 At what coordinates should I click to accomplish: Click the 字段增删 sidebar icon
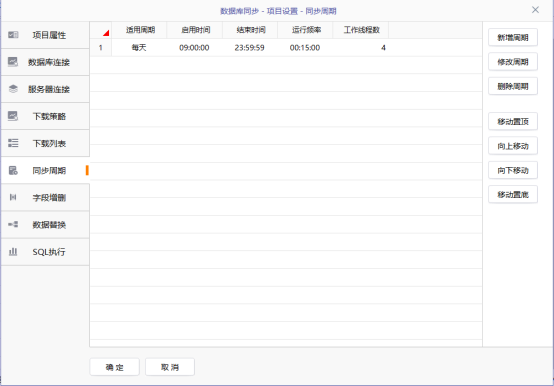13,197
